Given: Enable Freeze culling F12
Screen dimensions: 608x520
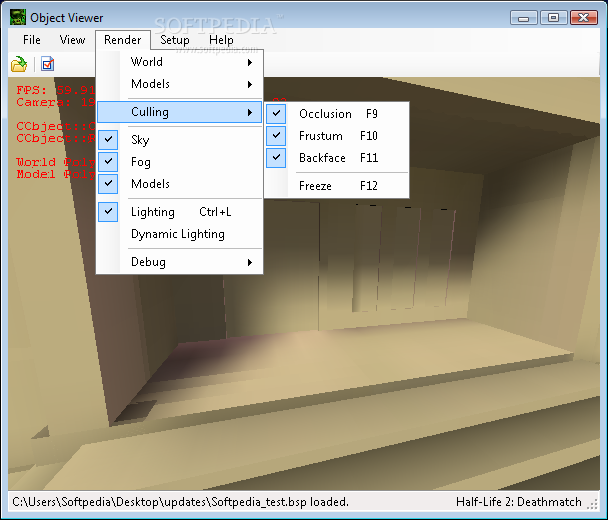Looking at the screenshot, I should coord(337,186).
